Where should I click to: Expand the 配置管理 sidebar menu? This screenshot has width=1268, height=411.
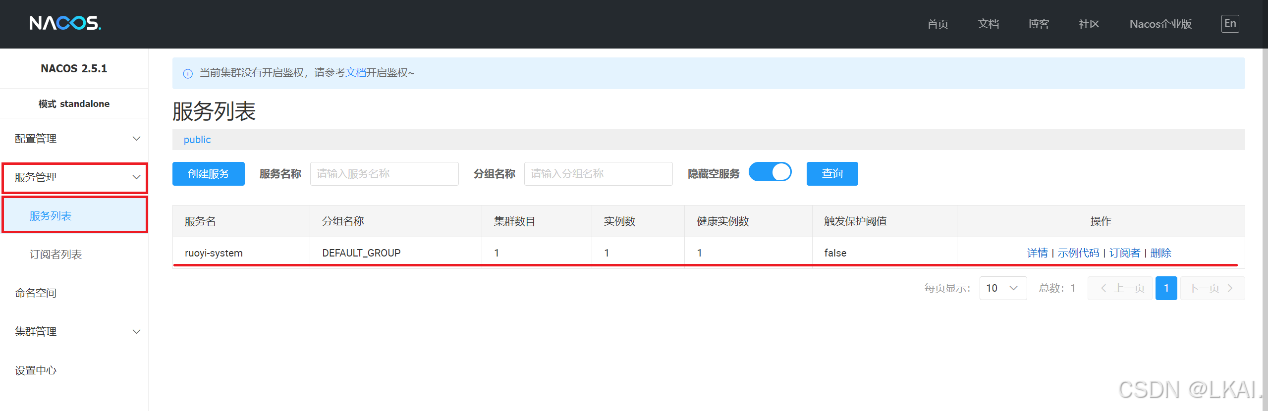[74, 138]
